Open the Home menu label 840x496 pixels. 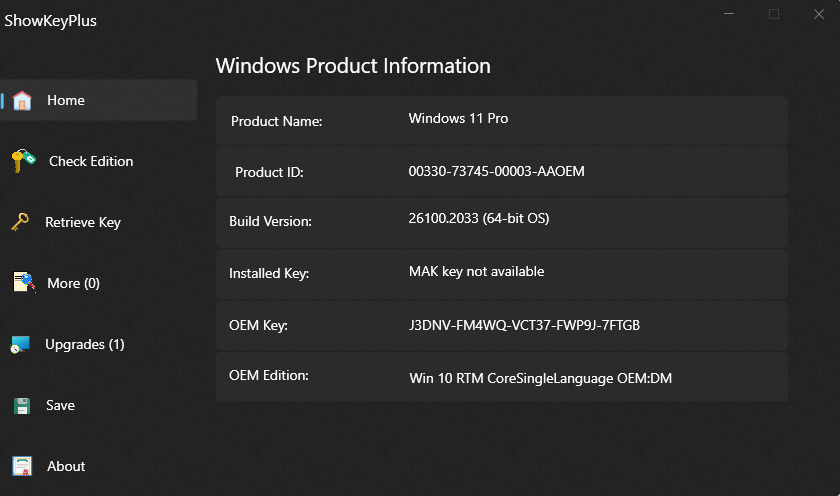(x=66, y=100)
